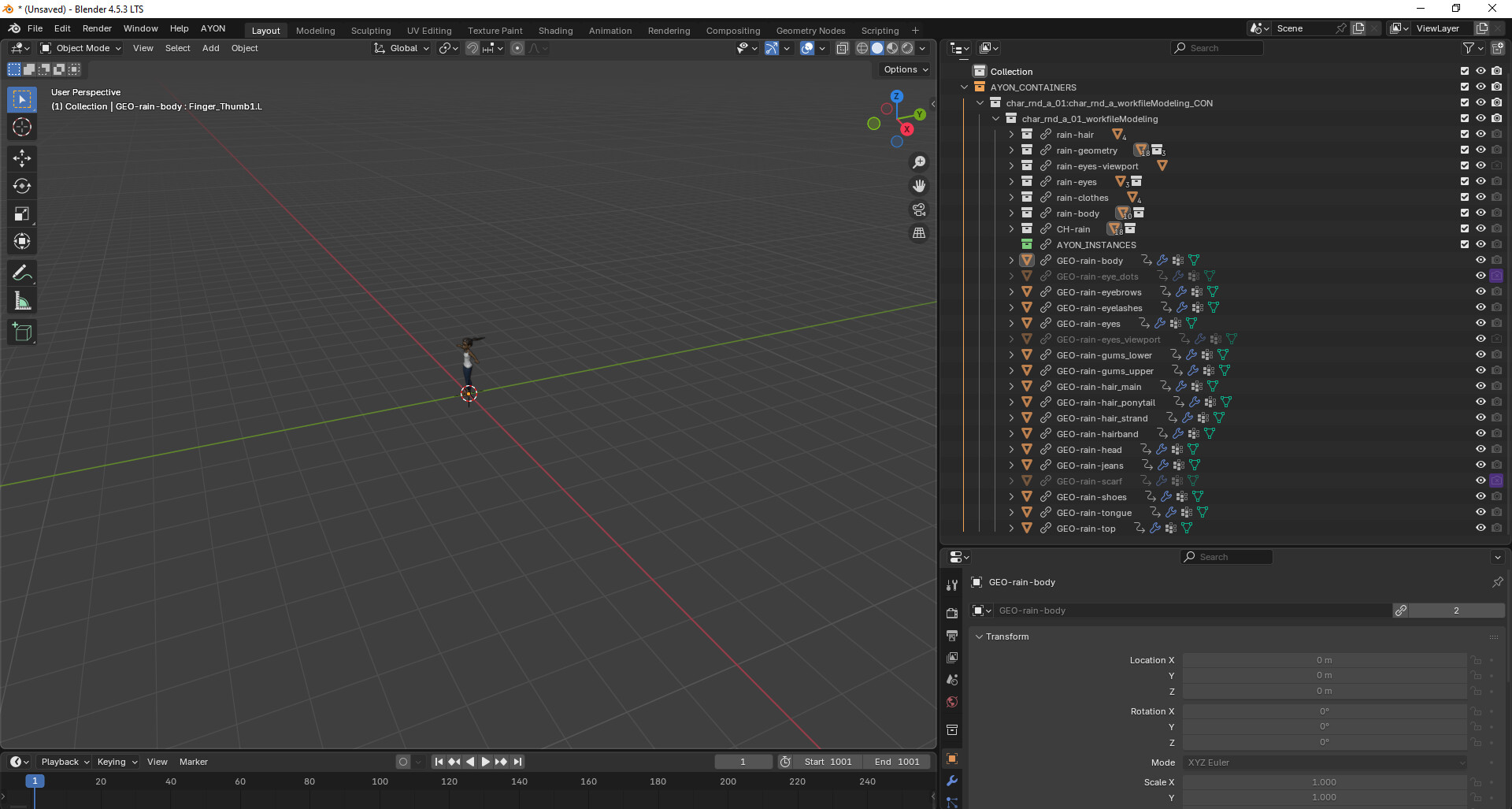
Task: Hide GEO-rain-head using its eye icon
Action: (x=1480, y=450)
